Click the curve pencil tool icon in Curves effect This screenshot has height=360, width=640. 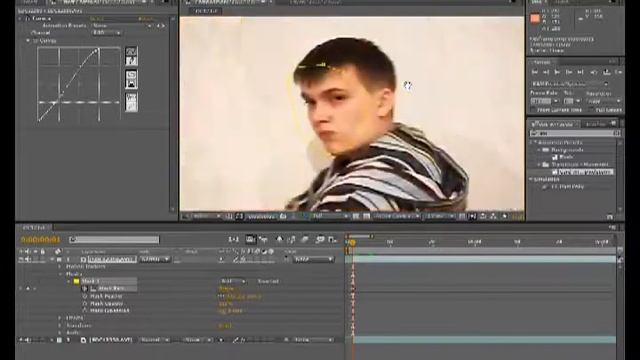pyautogui.click(x=131, y=61)
